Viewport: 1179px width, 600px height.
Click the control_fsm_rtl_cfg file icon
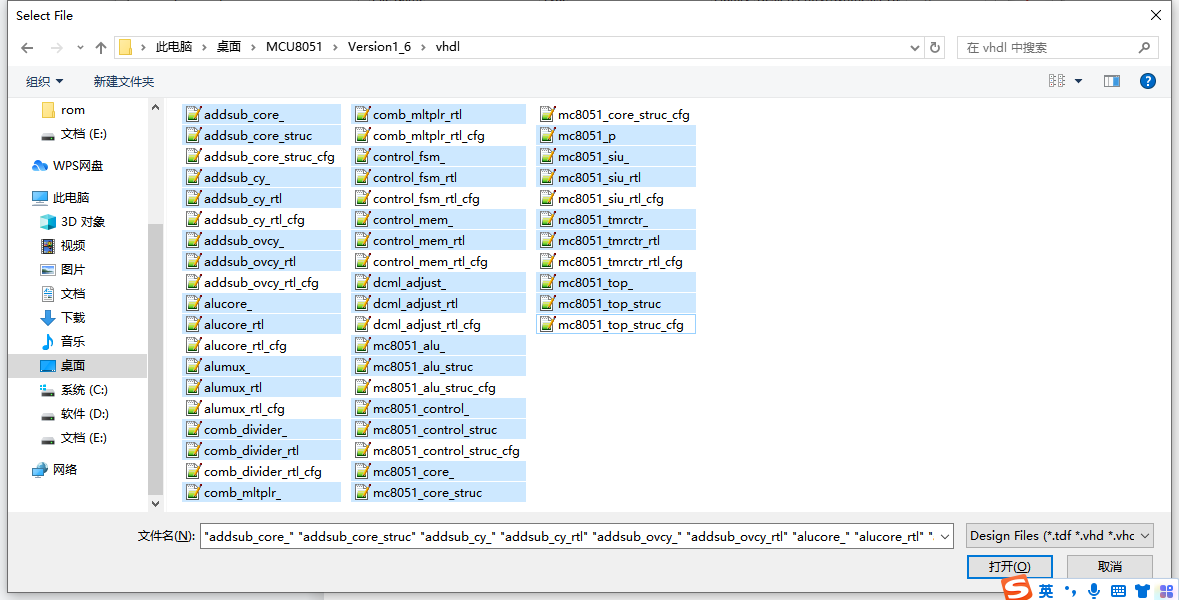(362, 198)
